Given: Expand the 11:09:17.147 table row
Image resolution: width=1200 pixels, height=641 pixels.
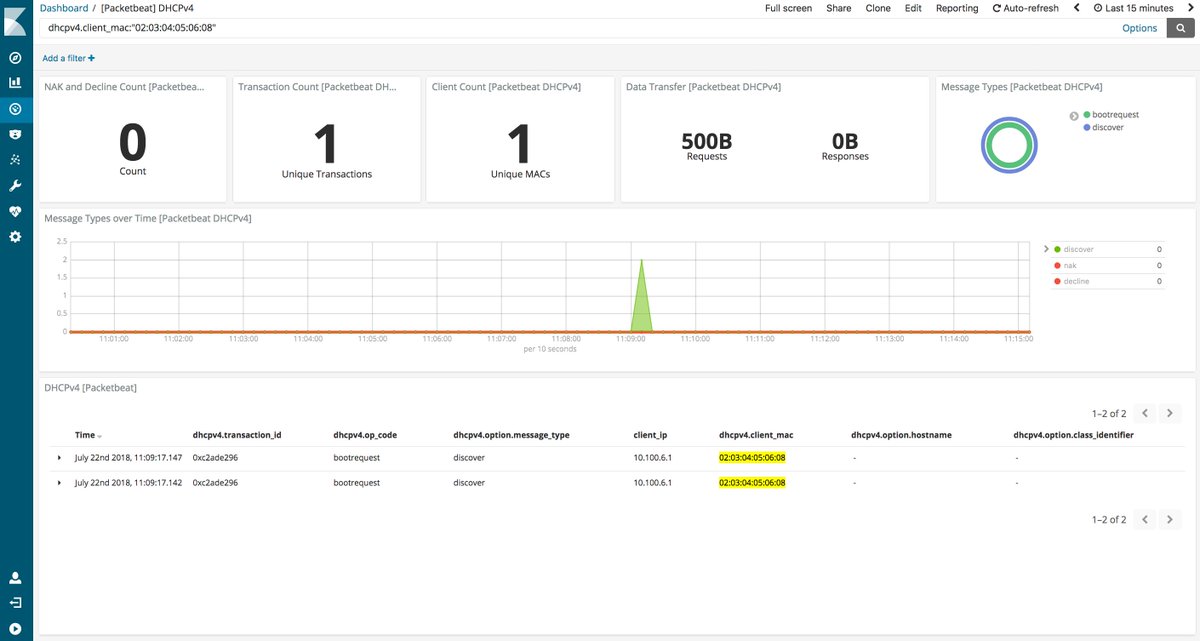Looking at the screenshot, I should tap(59, 457).
